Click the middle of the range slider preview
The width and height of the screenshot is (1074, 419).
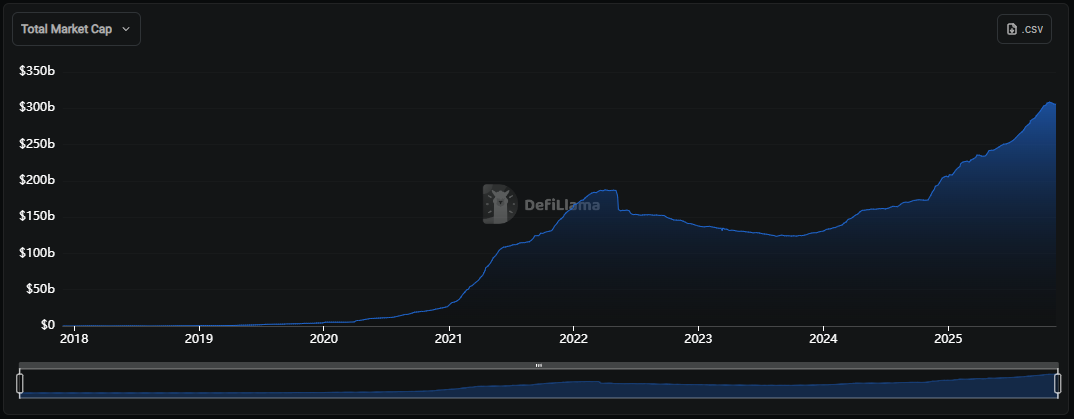click(538, 385)
